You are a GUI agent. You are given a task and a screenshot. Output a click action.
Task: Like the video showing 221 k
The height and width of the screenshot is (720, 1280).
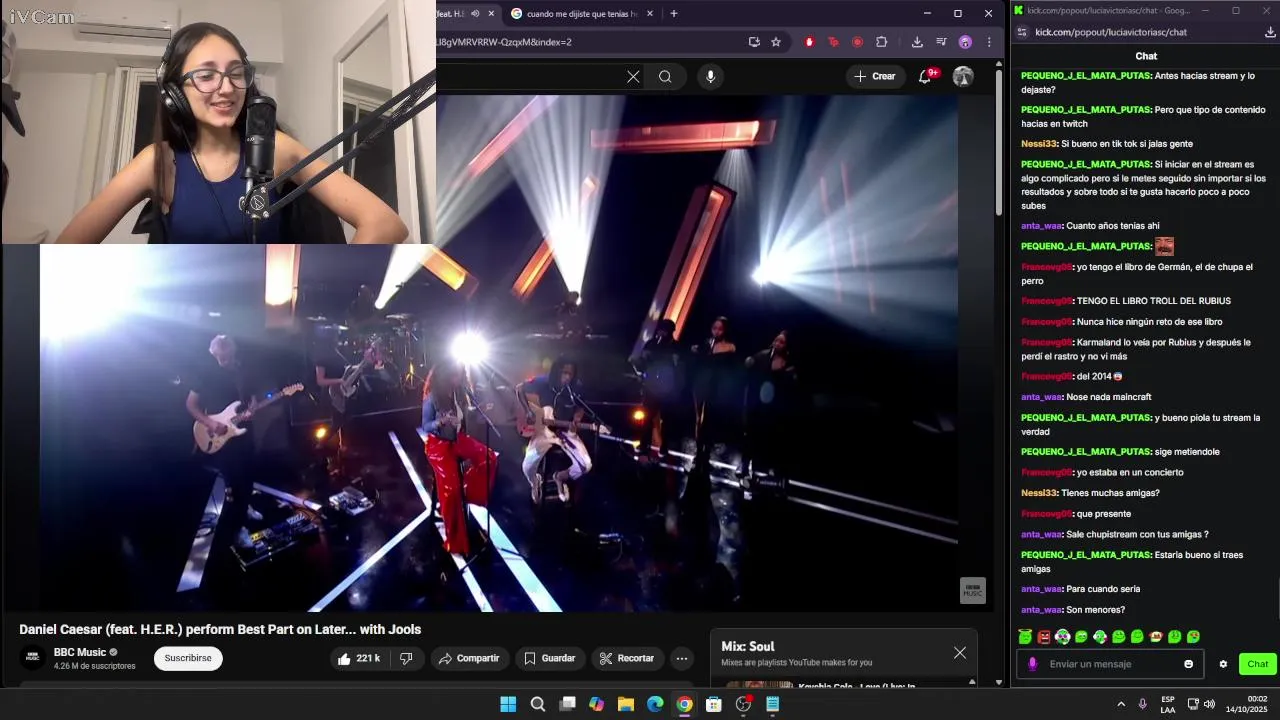[358, 658]
